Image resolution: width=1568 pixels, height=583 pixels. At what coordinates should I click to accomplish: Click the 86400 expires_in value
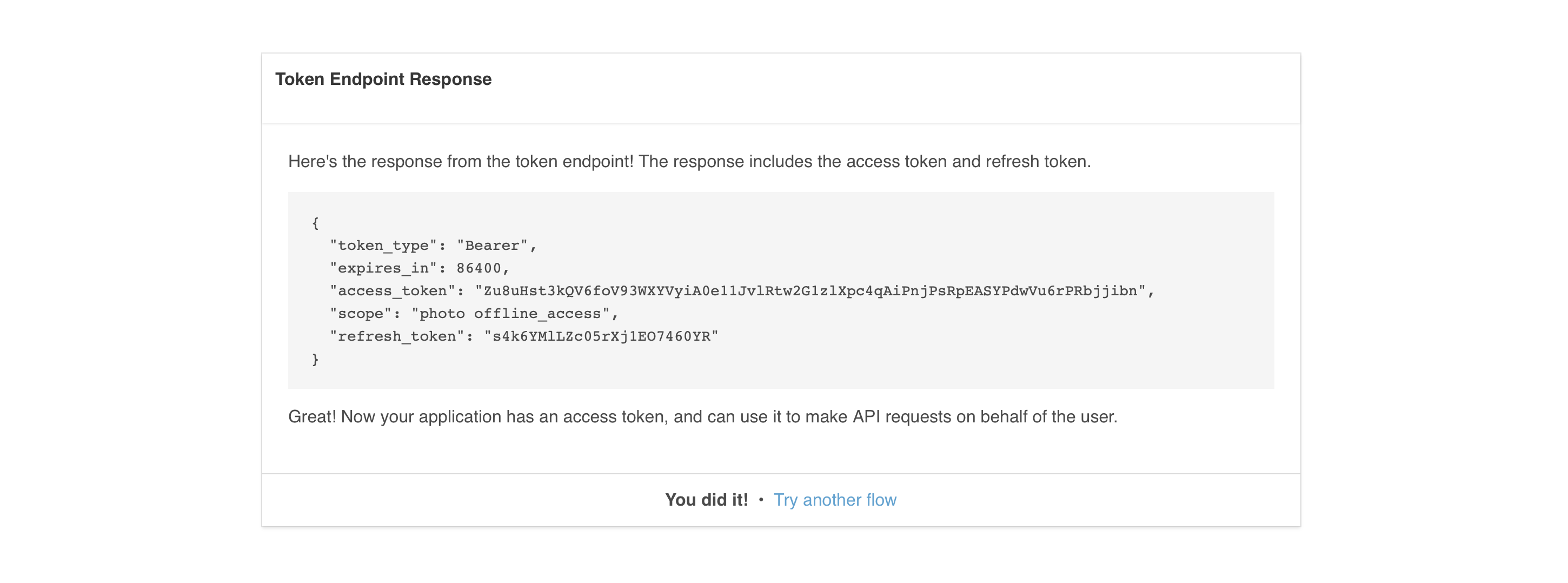click(x=479, y=268)
